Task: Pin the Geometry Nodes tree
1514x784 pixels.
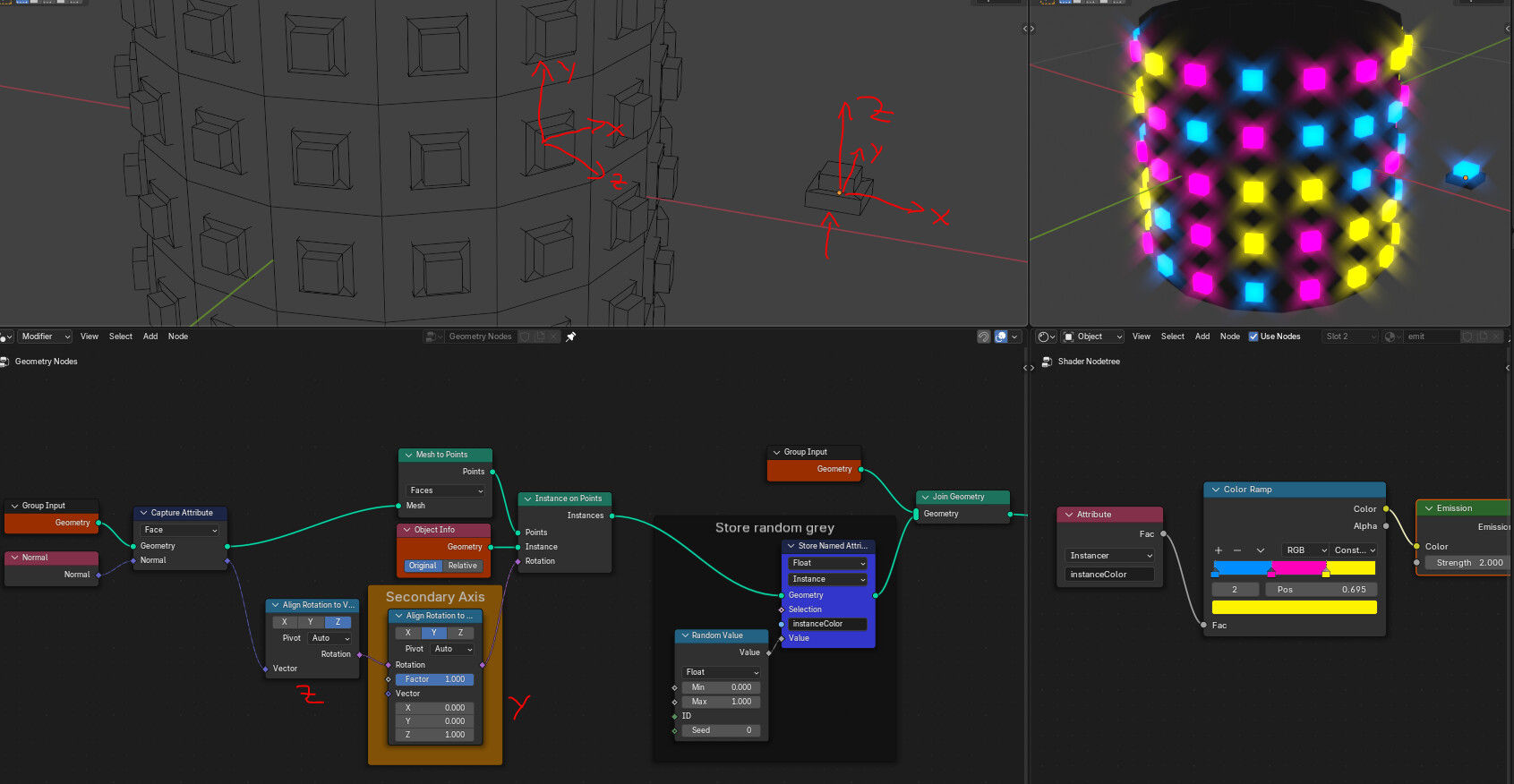Action: [570, 337]
